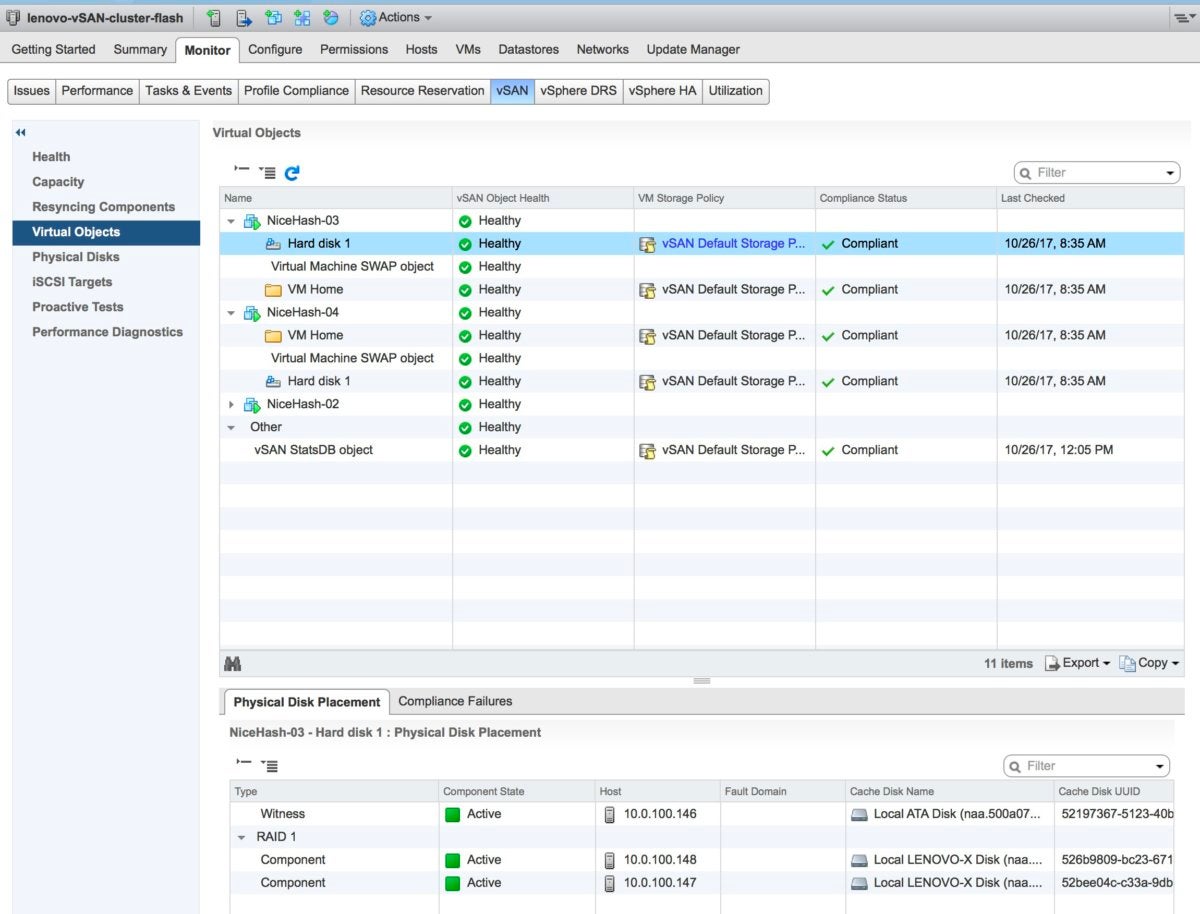Click VM Home folder icon under NiceHash-03
The width and height of the screenshot is (1200, 914).
(273, 289)
